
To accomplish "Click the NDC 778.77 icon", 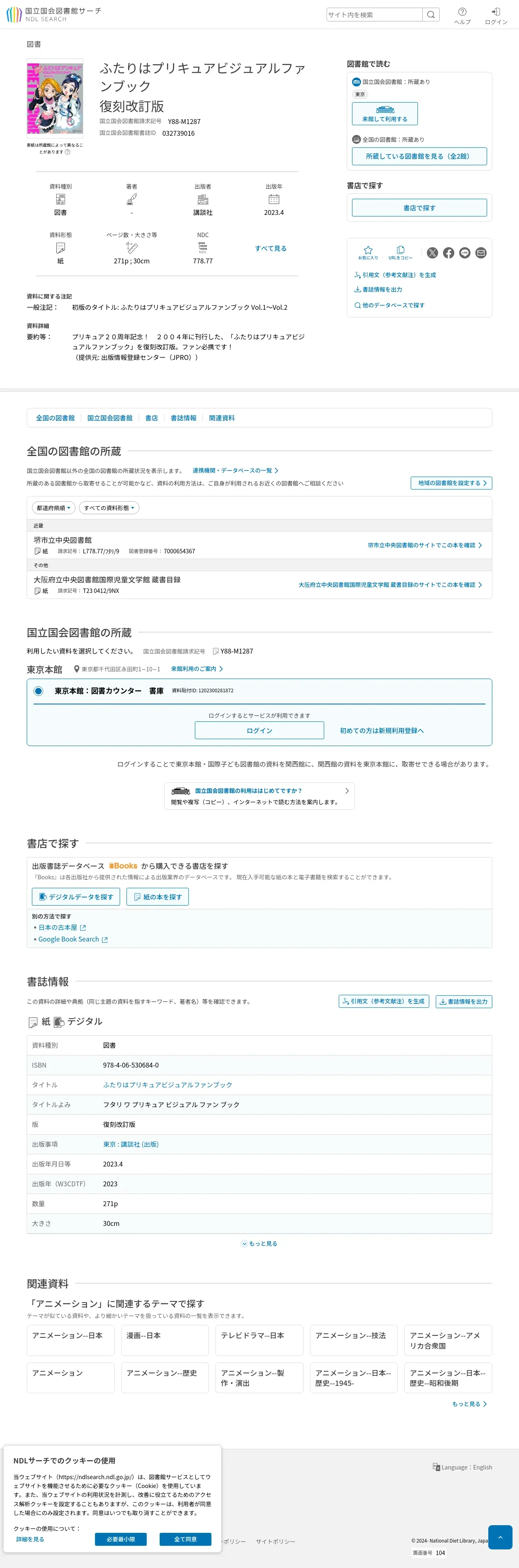I will point(203,248).
